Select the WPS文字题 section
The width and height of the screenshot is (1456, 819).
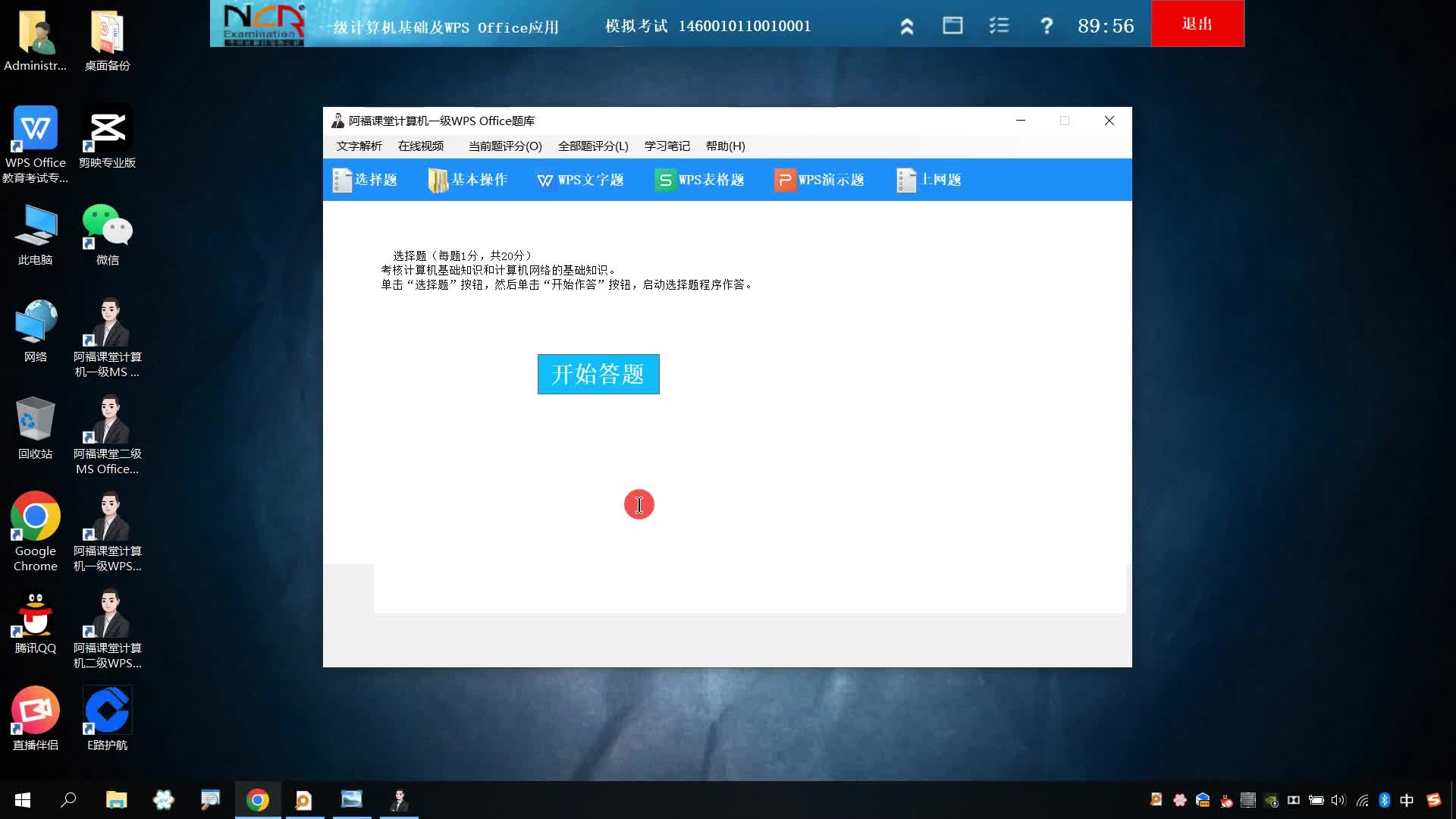(x=580, y=180)
